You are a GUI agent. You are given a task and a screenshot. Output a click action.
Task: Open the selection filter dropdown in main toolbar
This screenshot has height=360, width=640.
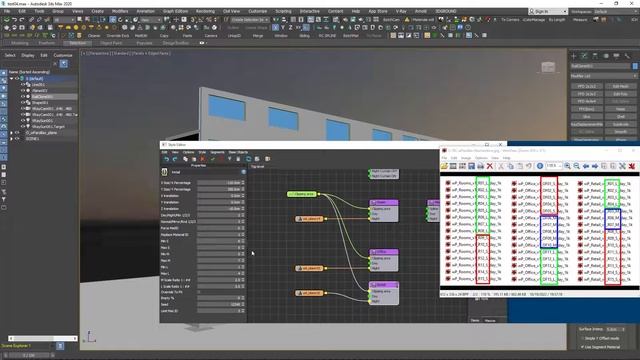[x=64, y=20]
